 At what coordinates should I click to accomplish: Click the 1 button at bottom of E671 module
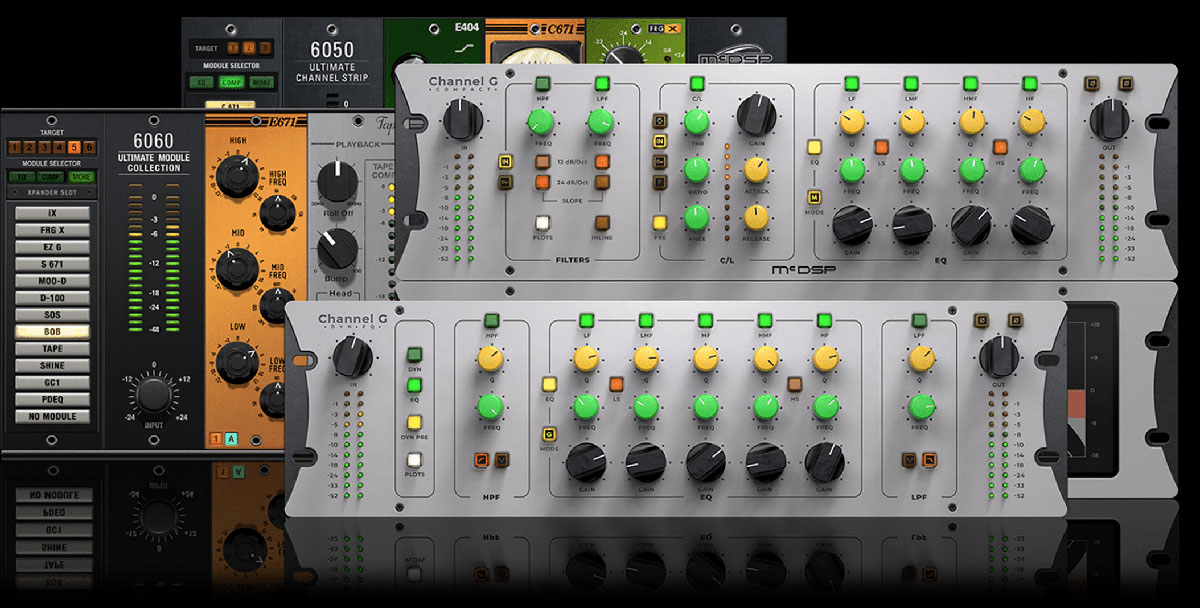point(216,438)
